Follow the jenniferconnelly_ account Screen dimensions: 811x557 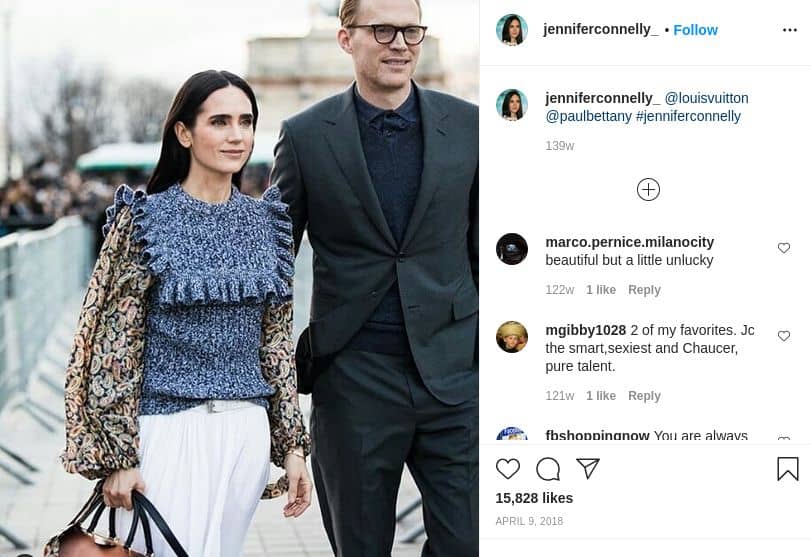coord(695,30)
